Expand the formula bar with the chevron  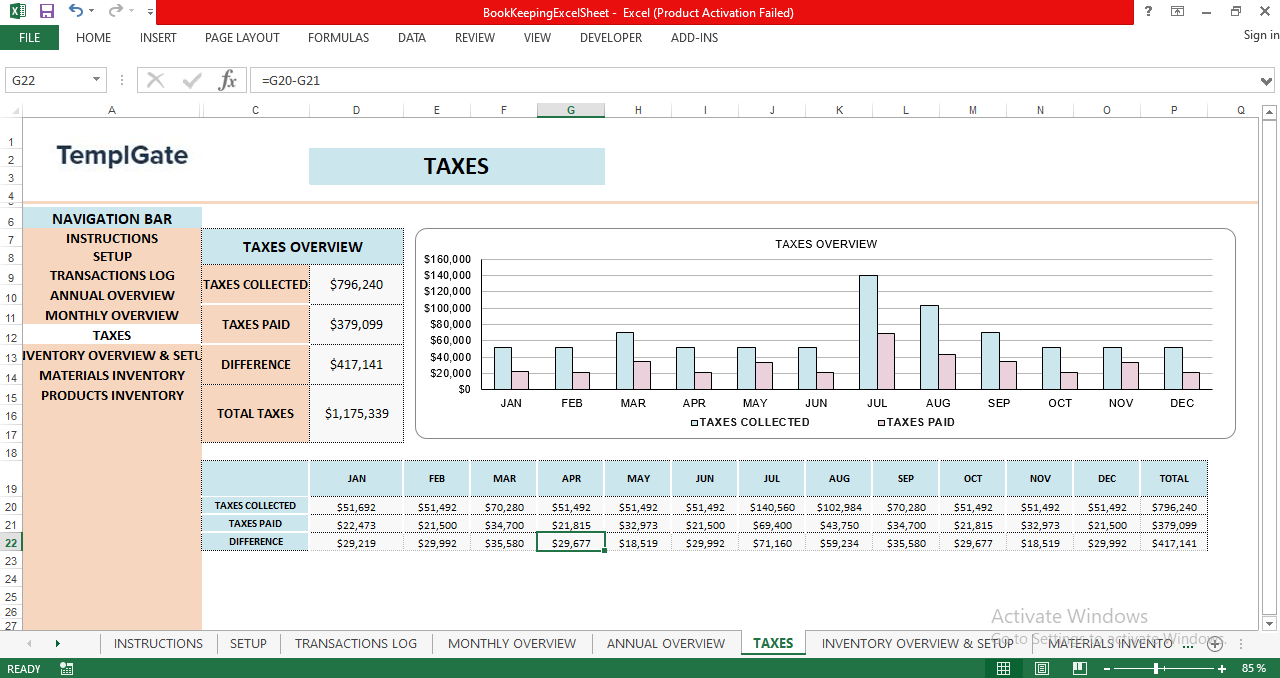point(1267,80)
